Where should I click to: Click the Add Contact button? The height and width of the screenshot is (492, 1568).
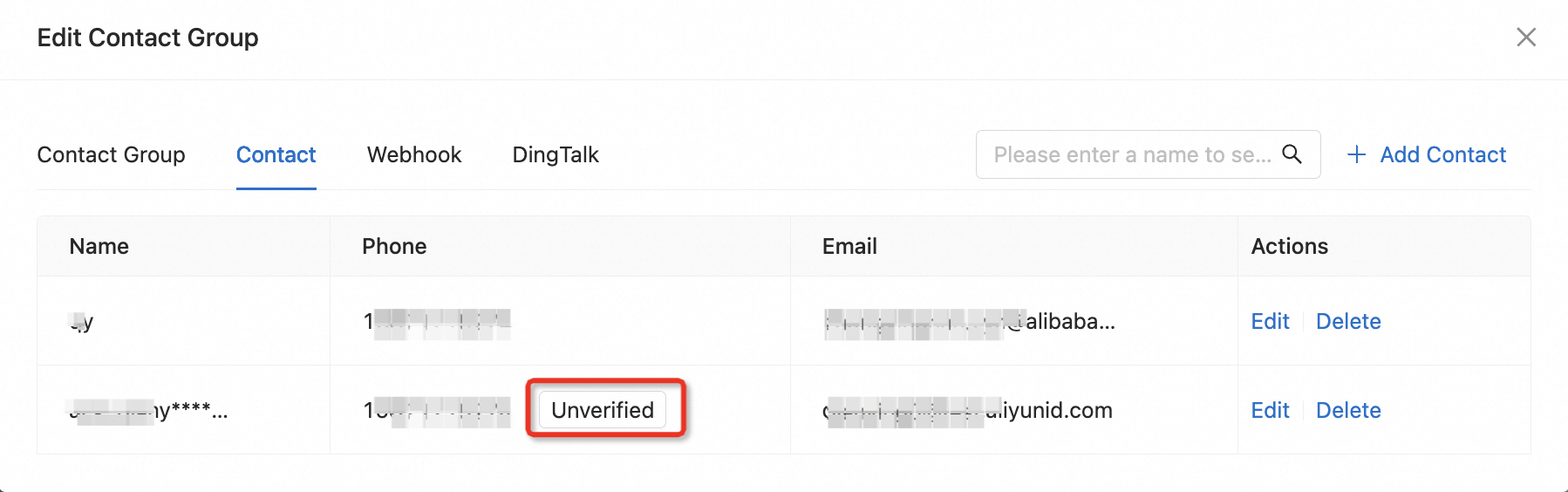point(1427,154)
